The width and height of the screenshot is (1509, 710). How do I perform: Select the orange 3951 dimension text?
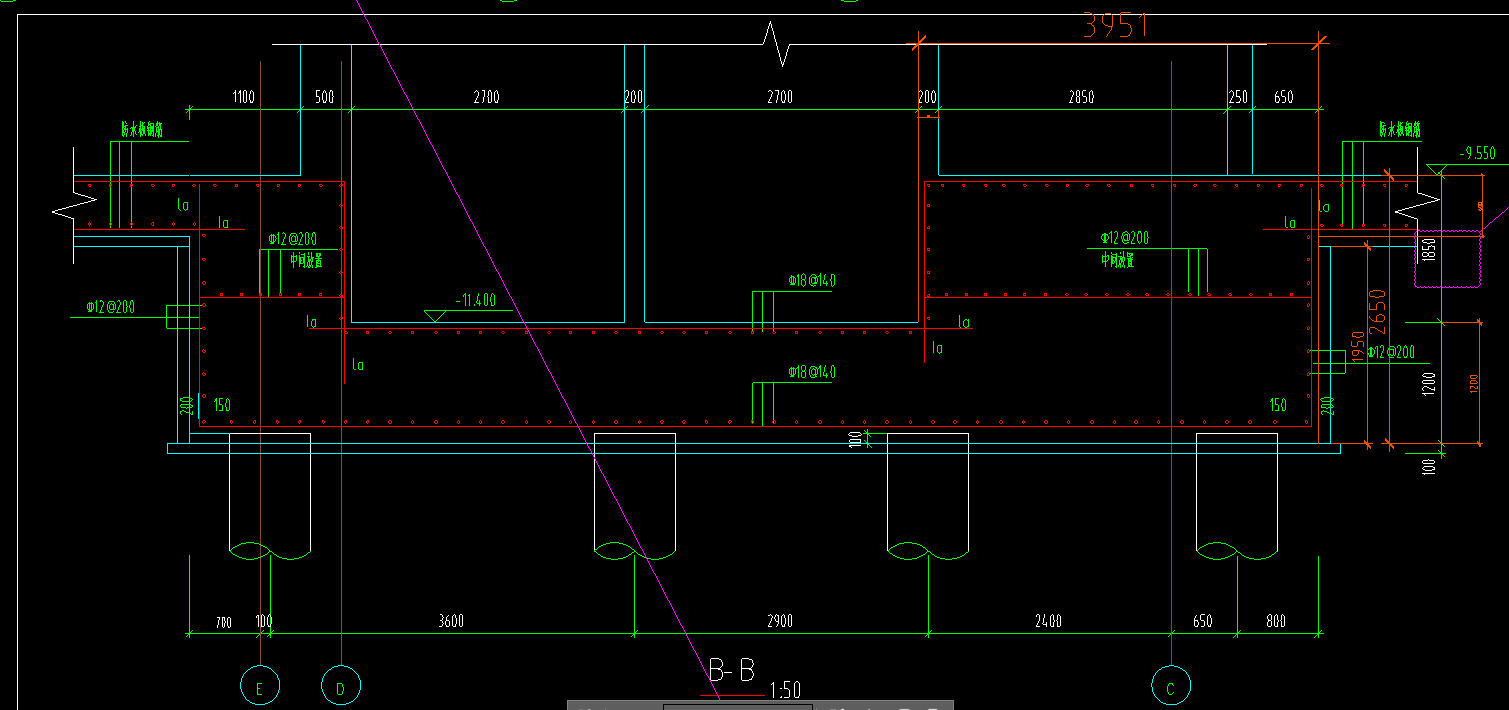coord(1115,26)
